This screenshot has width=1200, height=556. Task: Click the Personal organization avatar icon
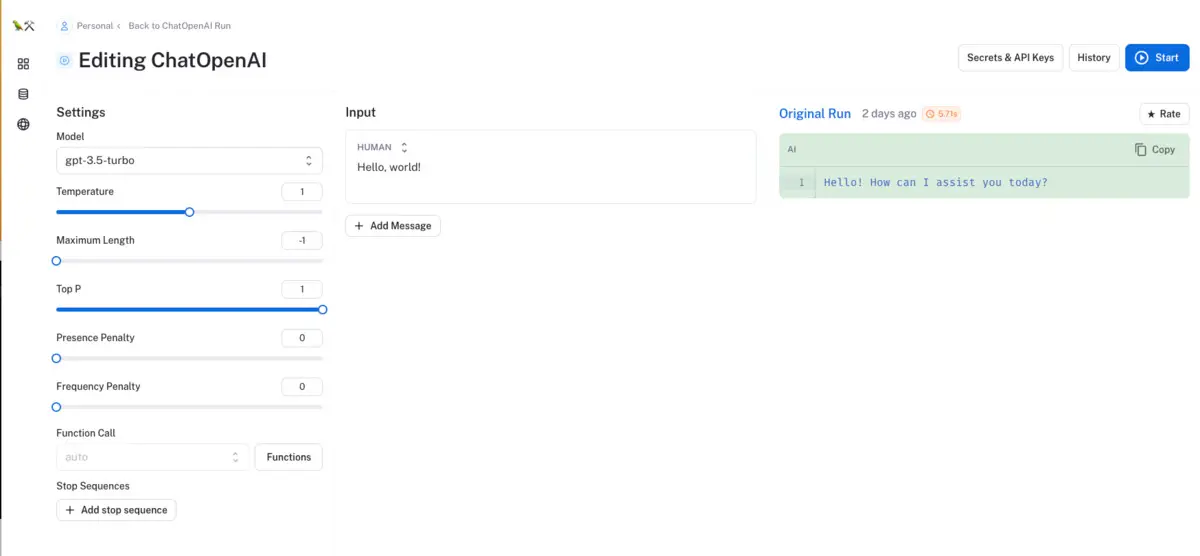(65, 25)
